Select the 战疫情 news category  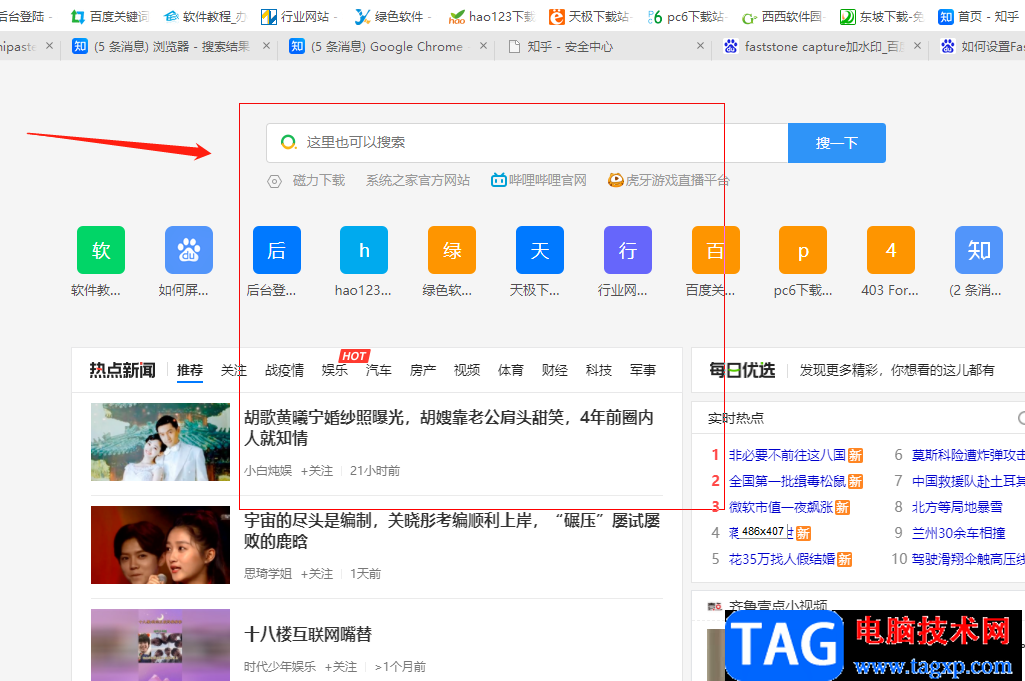284,371
